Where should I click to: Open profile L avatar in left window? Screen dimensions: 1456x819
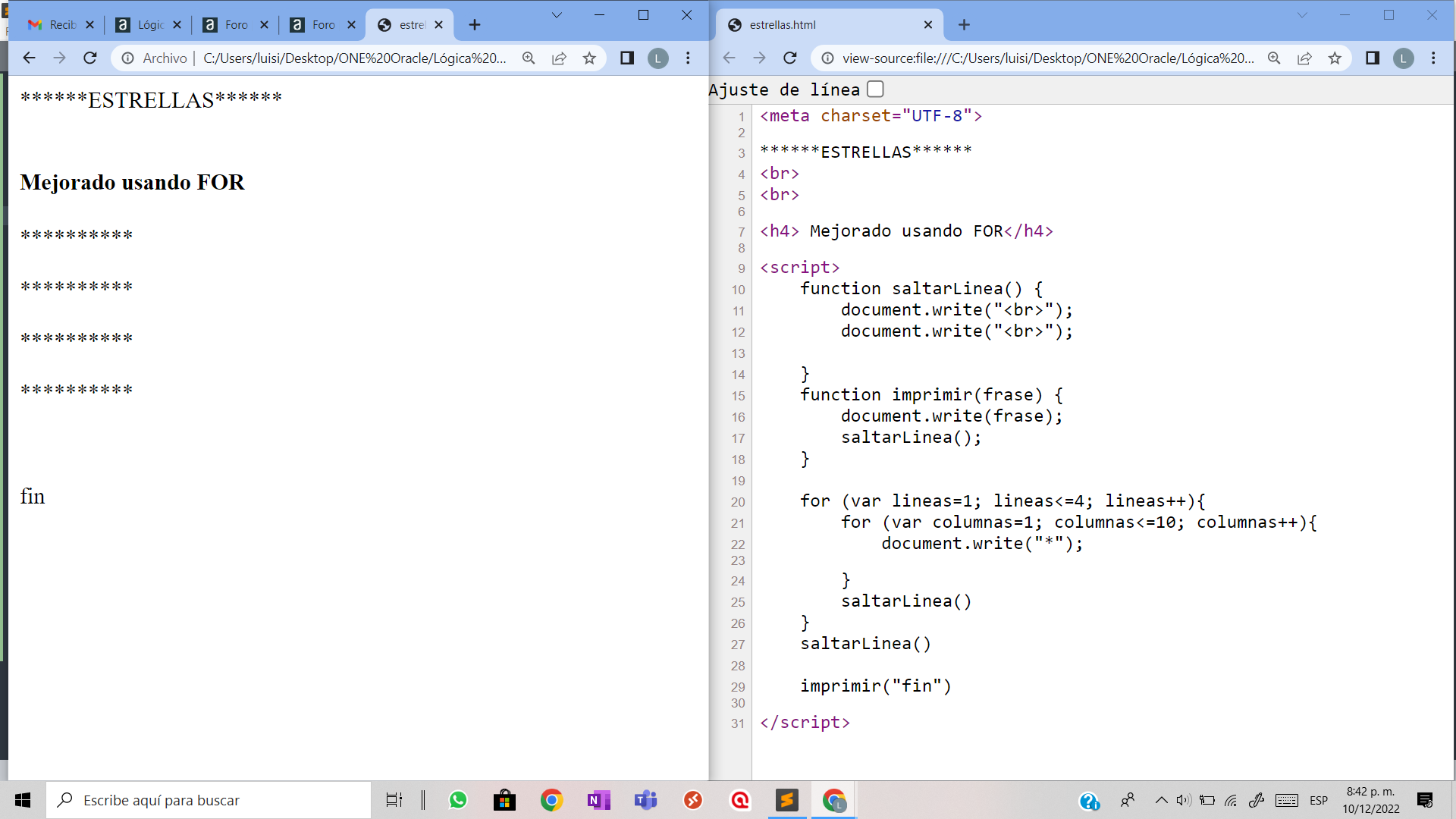click(x=658, y=58)
